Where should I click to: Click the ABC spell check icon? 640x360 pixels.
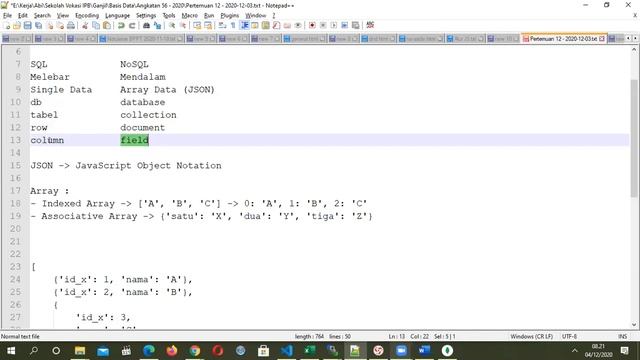(370, 25)
